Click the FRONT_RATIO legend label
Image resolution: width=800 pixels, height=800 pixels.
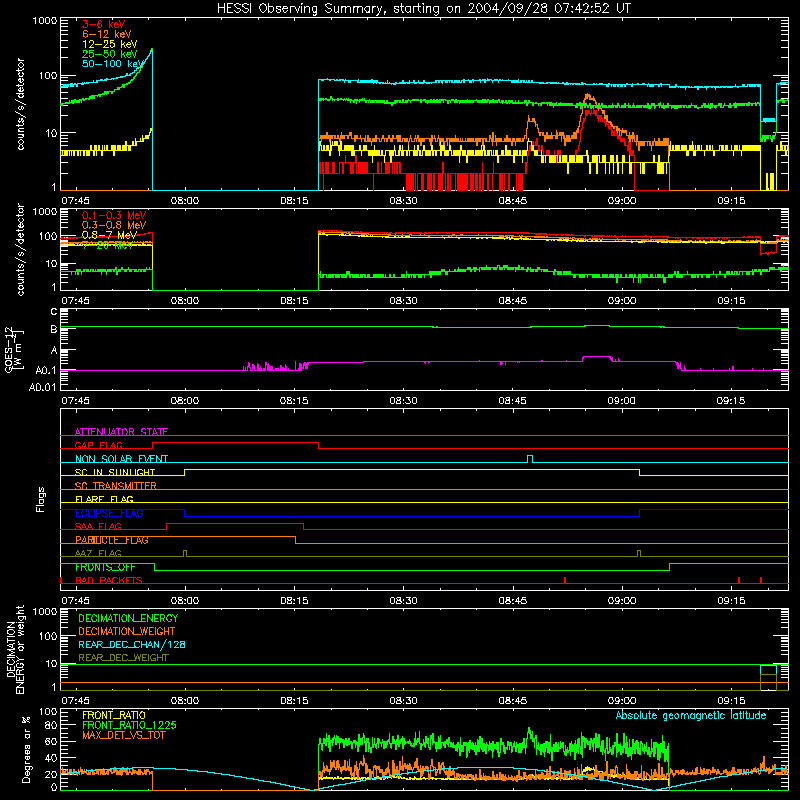pos(114,715)
